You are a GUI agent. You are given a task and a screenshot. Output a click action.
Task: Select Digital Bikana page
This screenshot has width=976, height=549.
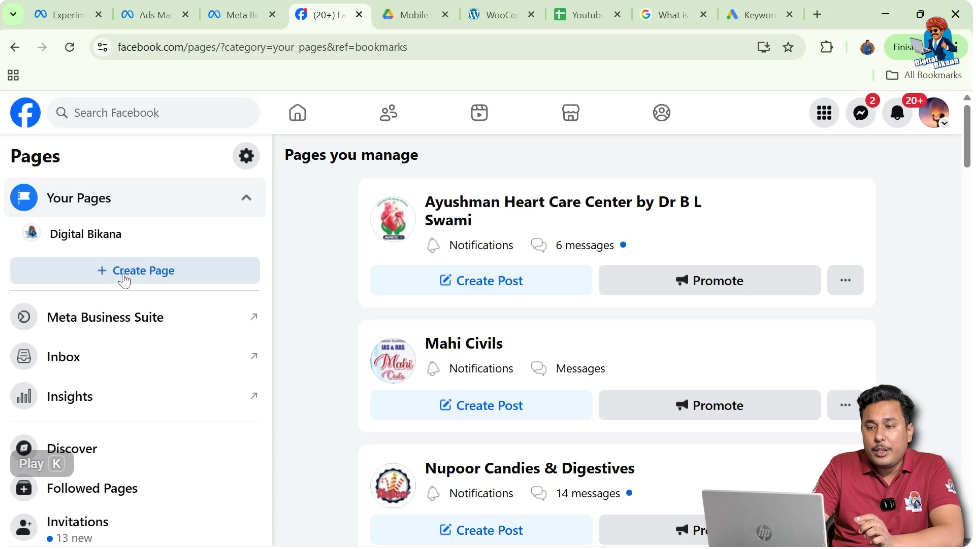click(x=85, y=234)
